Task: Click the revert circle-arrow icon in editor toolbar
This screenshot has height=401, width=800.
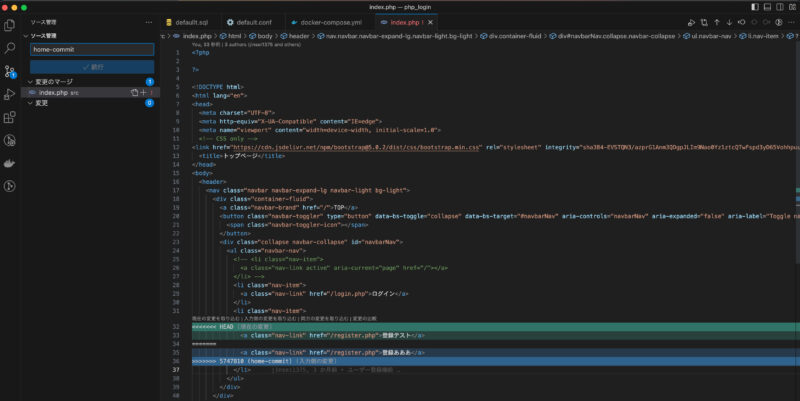Action: 741,22
